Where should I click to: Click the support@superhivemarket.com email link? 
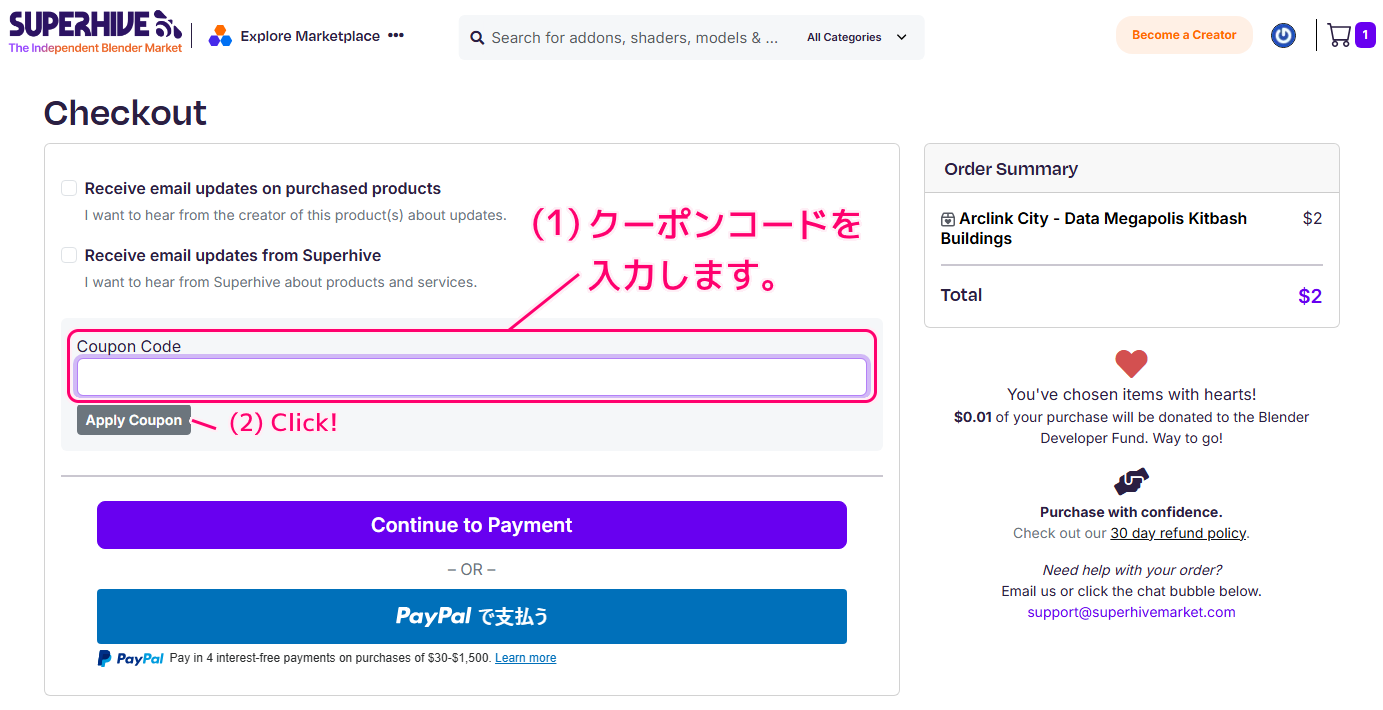1131,612
